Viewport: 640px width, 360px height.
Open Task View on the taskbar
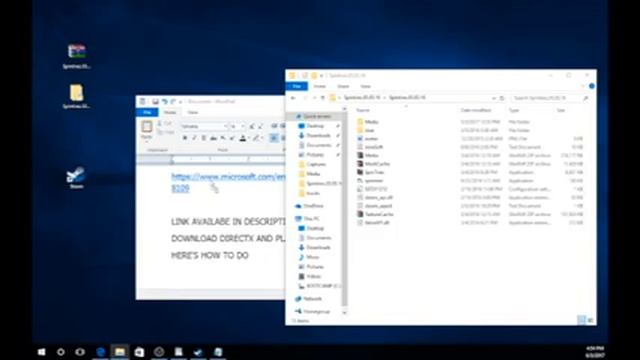pos(80,352)
